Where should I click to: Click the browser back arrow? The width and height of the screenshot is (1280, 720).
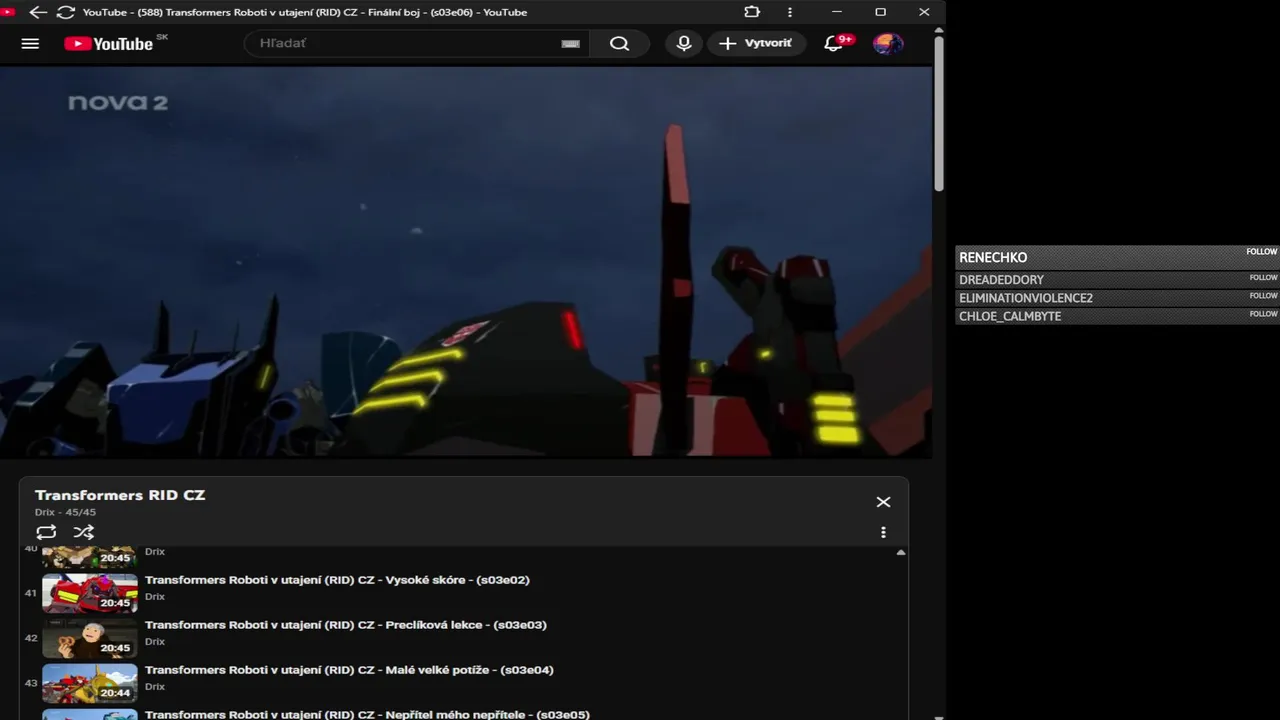click(38, 12)
